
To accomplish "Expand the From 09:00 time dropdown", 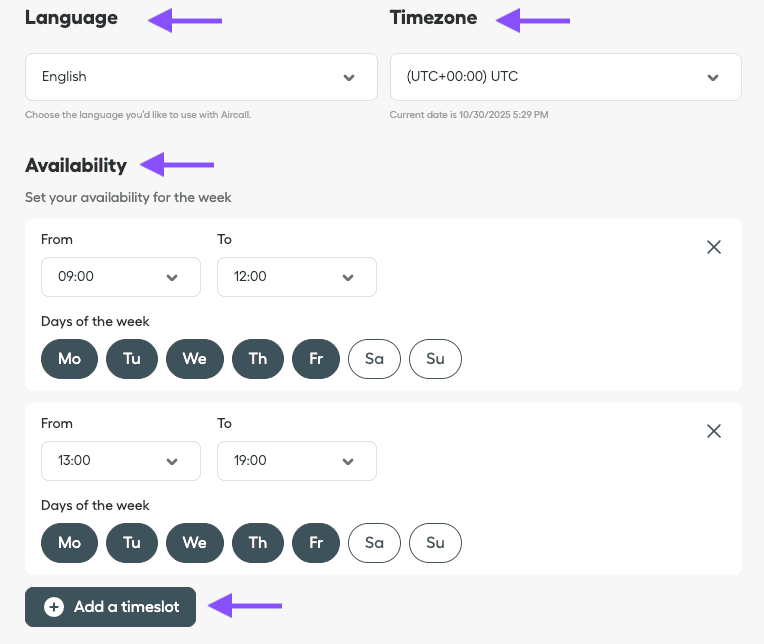I will click(120, 277).
